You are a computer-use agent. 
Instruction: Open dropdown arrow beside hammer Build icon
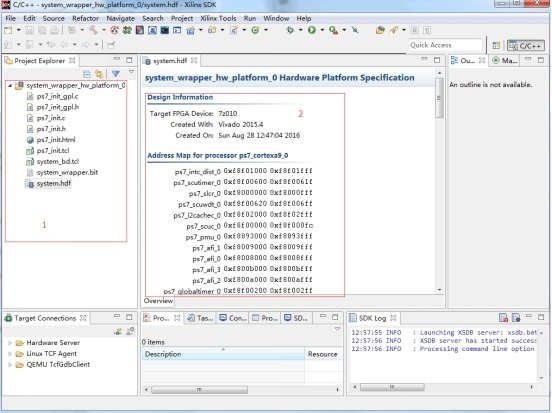click(104, 30)
